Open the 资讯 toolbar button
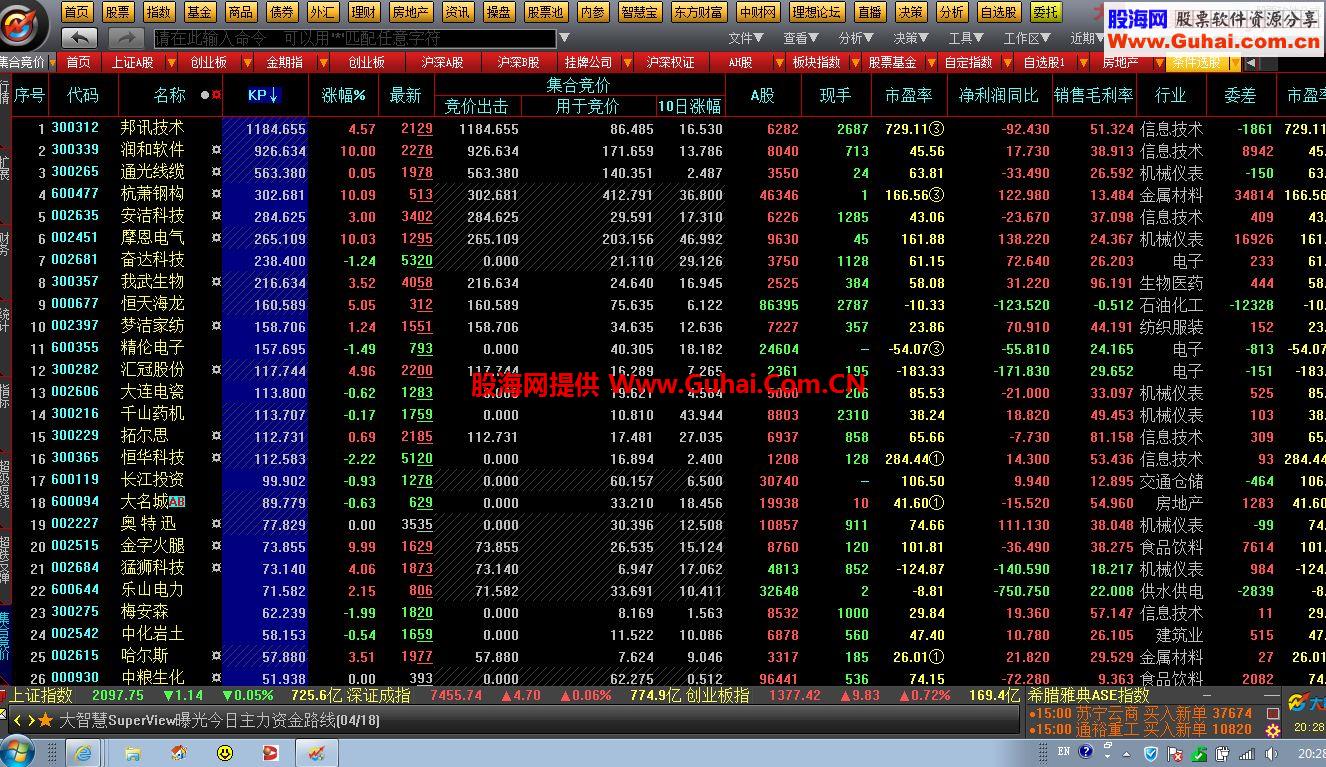The image size is (1326, 767). tap(458, 12)
